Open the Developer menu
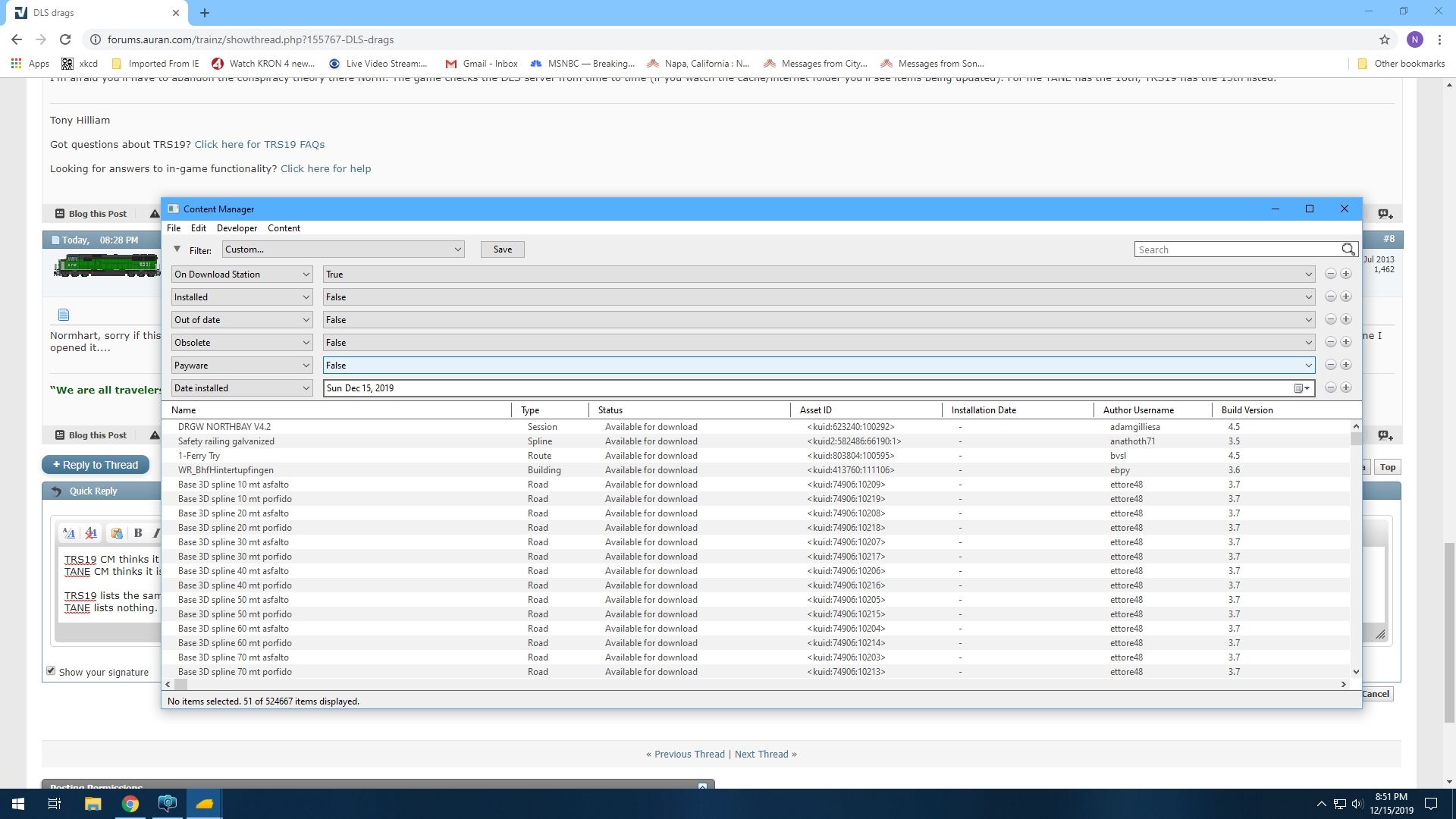Viewport: 1456px width, 819px height. click(237, 228)
